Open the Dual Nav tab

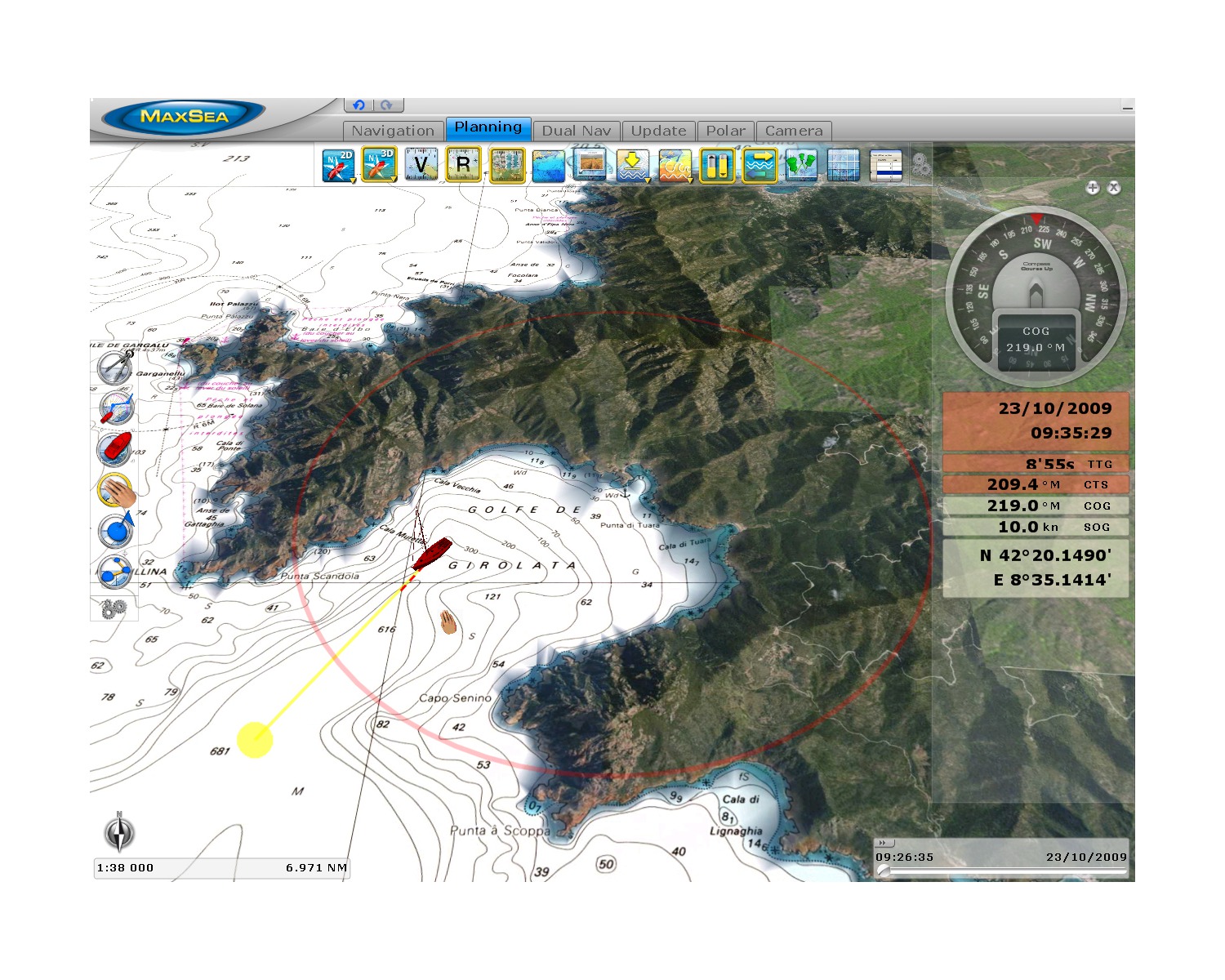click(576, 131)
